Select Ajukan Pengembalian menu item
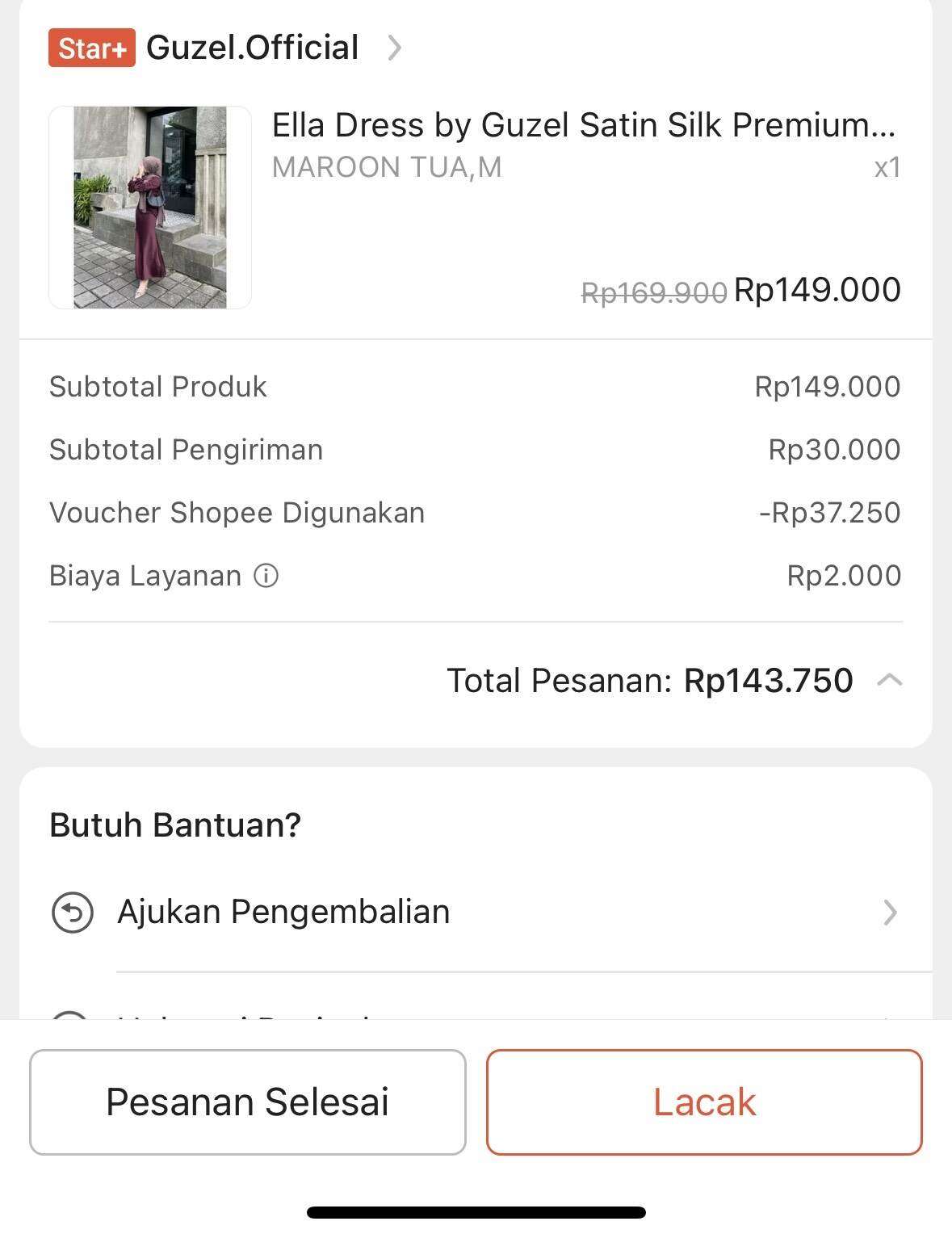The image size is (952, 1238). pyautogui.click(x=476, y=913)
